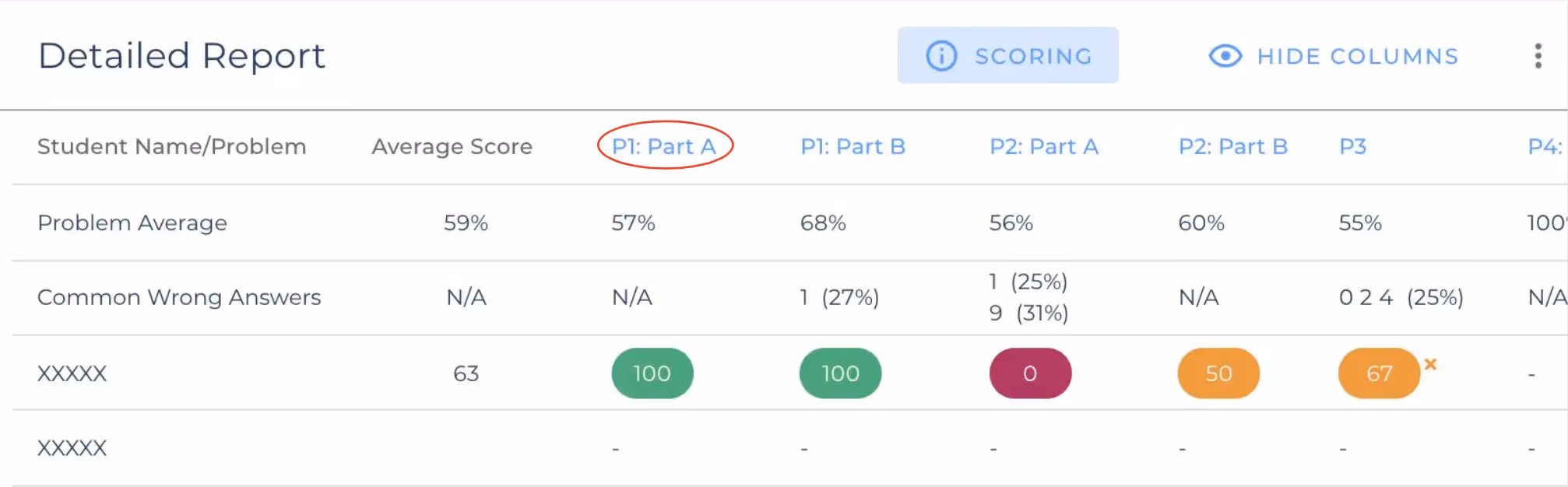Click the Common Wrong Answers row label
This screenshot has height=487, width=1568.
(x=178, y=297)
